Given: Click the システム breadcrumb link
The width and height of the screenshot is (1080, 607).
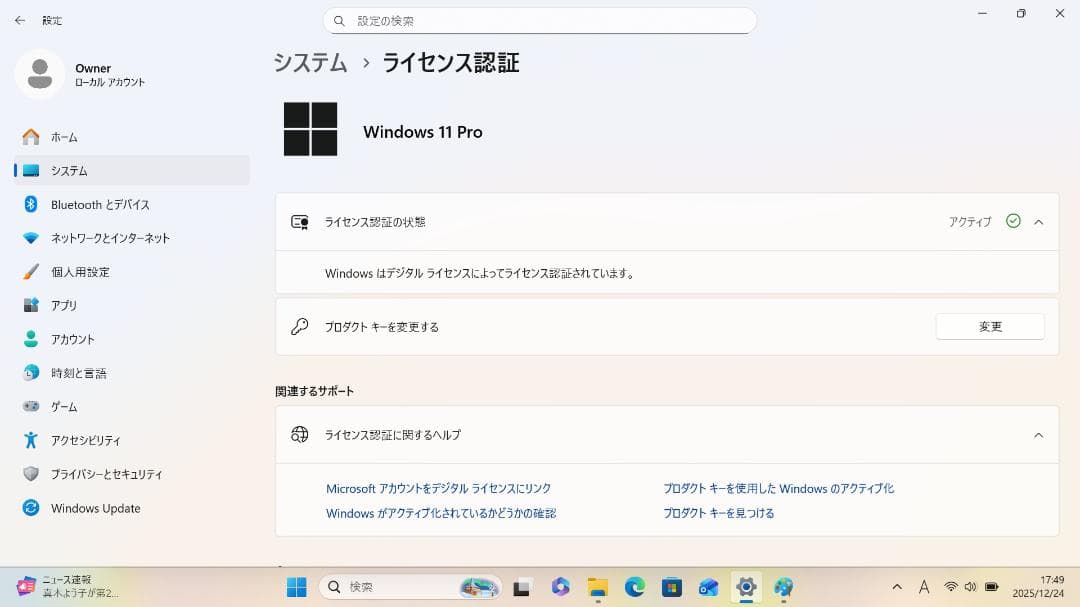Looking at the screenshot, I should coord(311,63).
